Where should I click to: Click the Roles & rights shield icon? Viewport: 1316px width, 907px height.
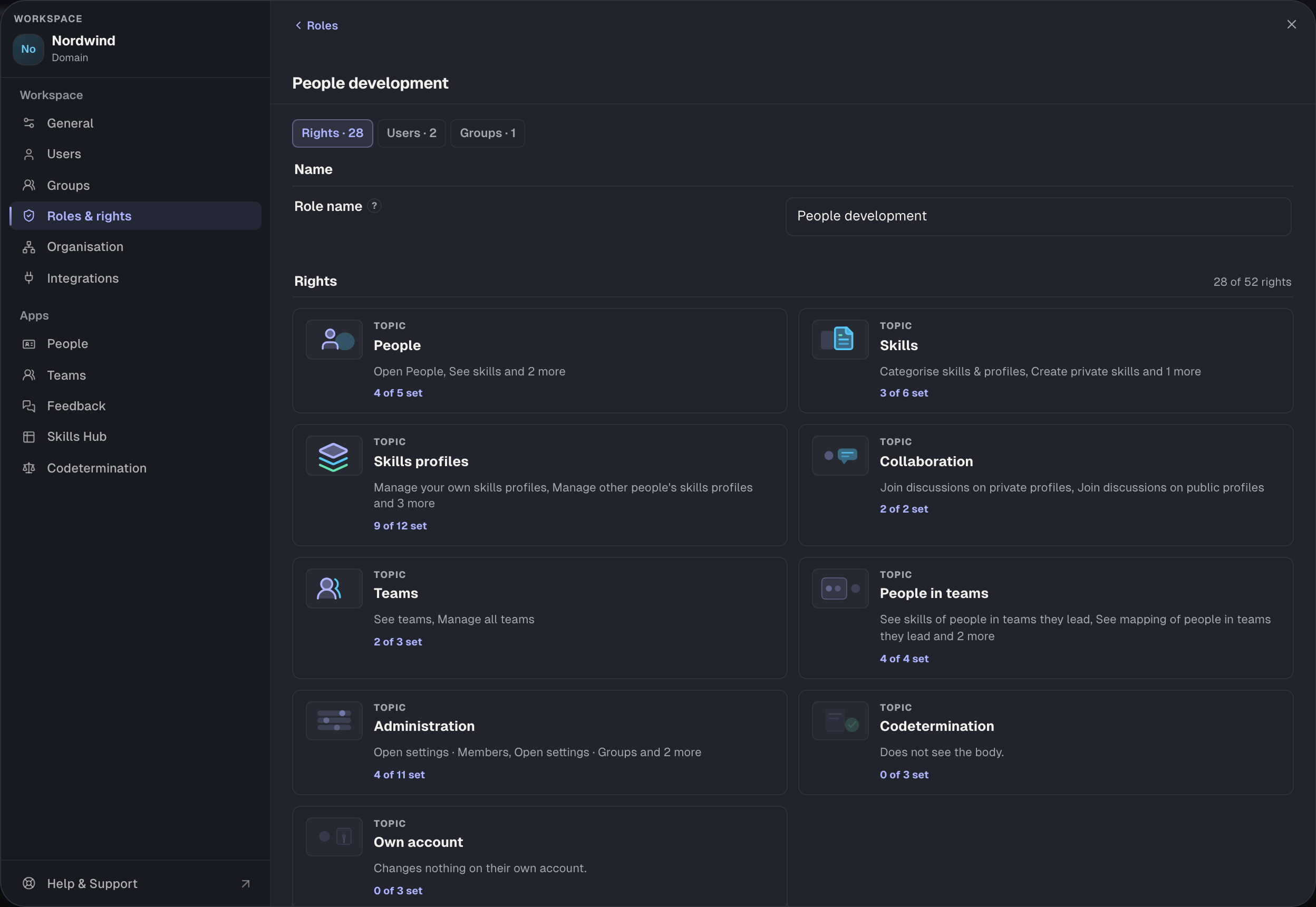[x=29, y=216]
